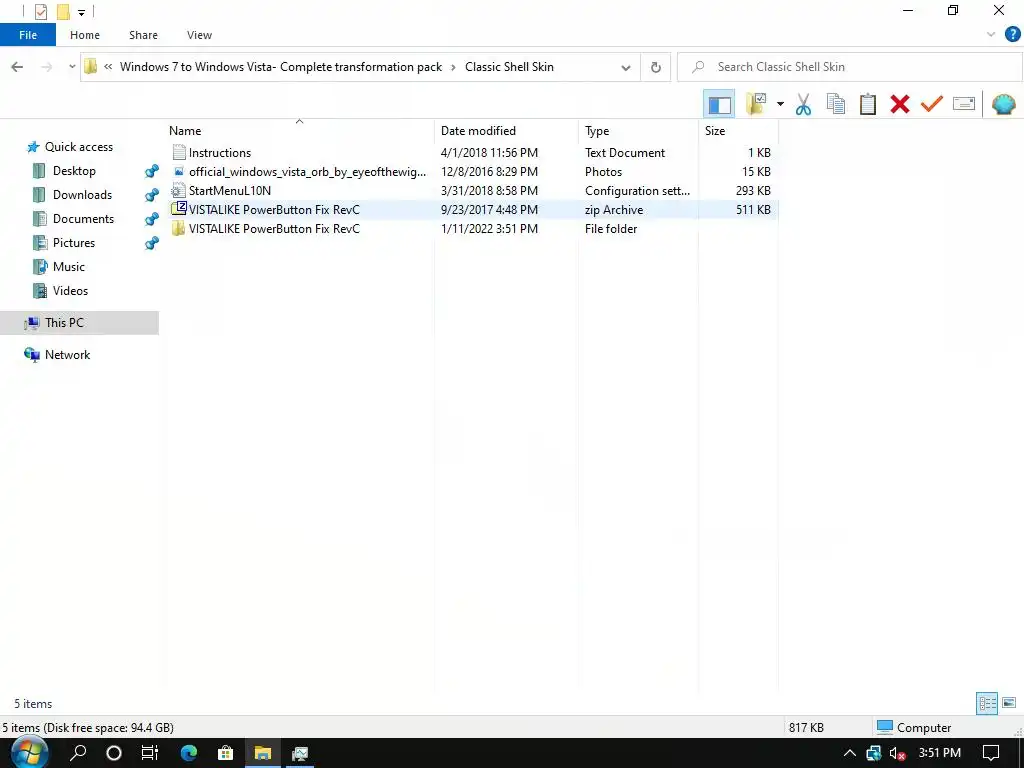
Task: Click the Properties quick access icon
Action: pos(41,12)
